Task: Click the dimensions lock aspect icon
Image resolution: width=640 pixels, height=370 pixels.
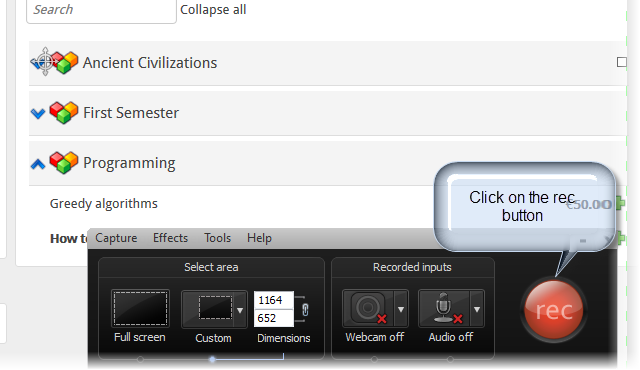Action: pyautogui.click(x=305, y=309)
